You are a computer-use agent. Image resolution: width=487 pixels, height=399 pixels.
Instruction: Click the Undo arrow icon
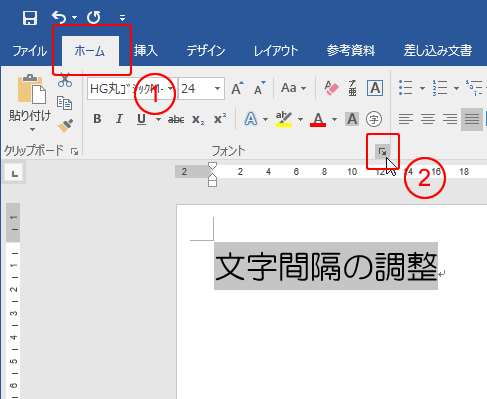(x=59, y=17)
